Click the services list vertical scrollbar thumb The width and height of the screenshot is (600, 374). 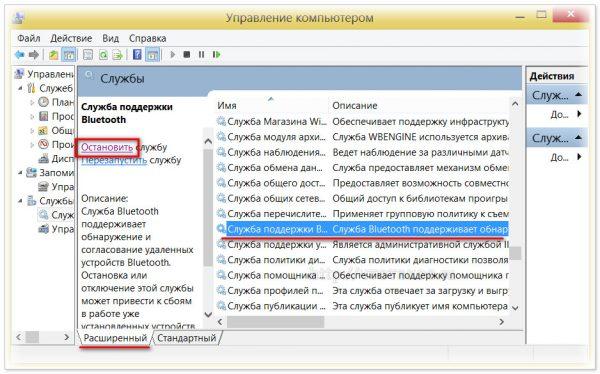515,253
